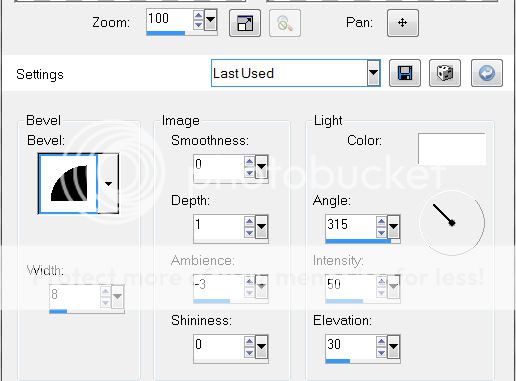Increase the Angle value with up arrow

point(381,221)
